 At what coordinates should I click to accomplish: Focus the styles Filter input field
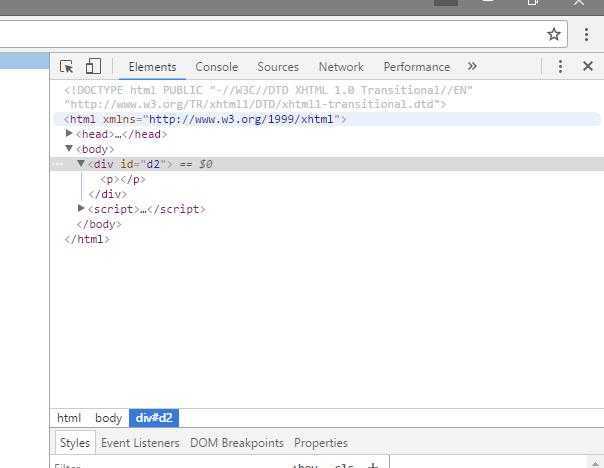(x=169, y=465)
